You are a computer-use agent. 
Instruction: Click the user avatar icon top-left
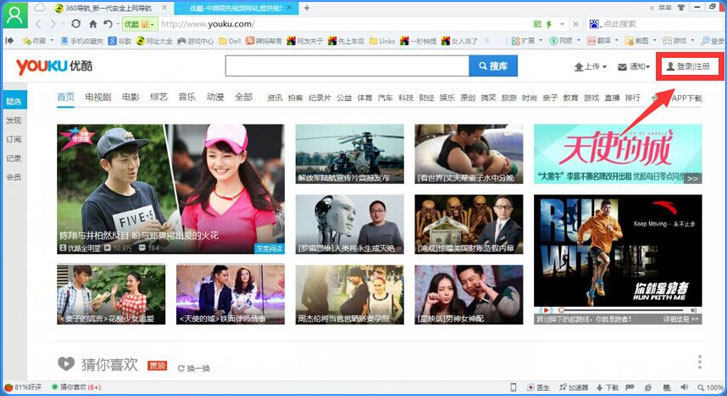point(15,15)
